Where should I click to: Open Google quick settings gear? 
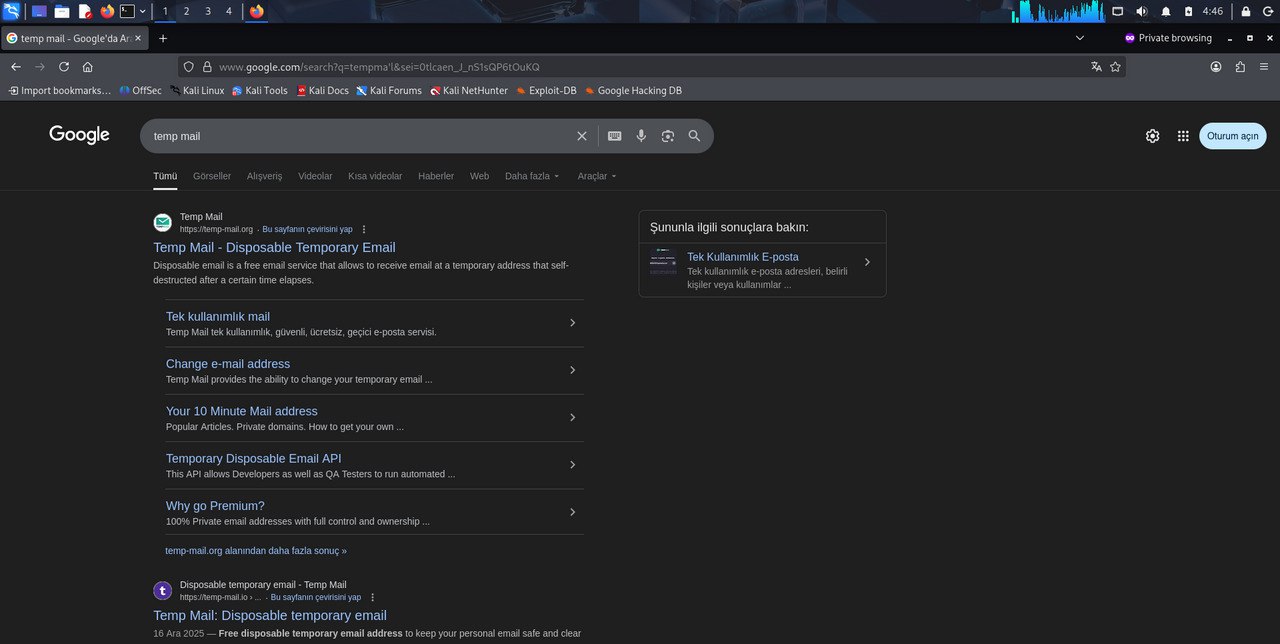1152,136
